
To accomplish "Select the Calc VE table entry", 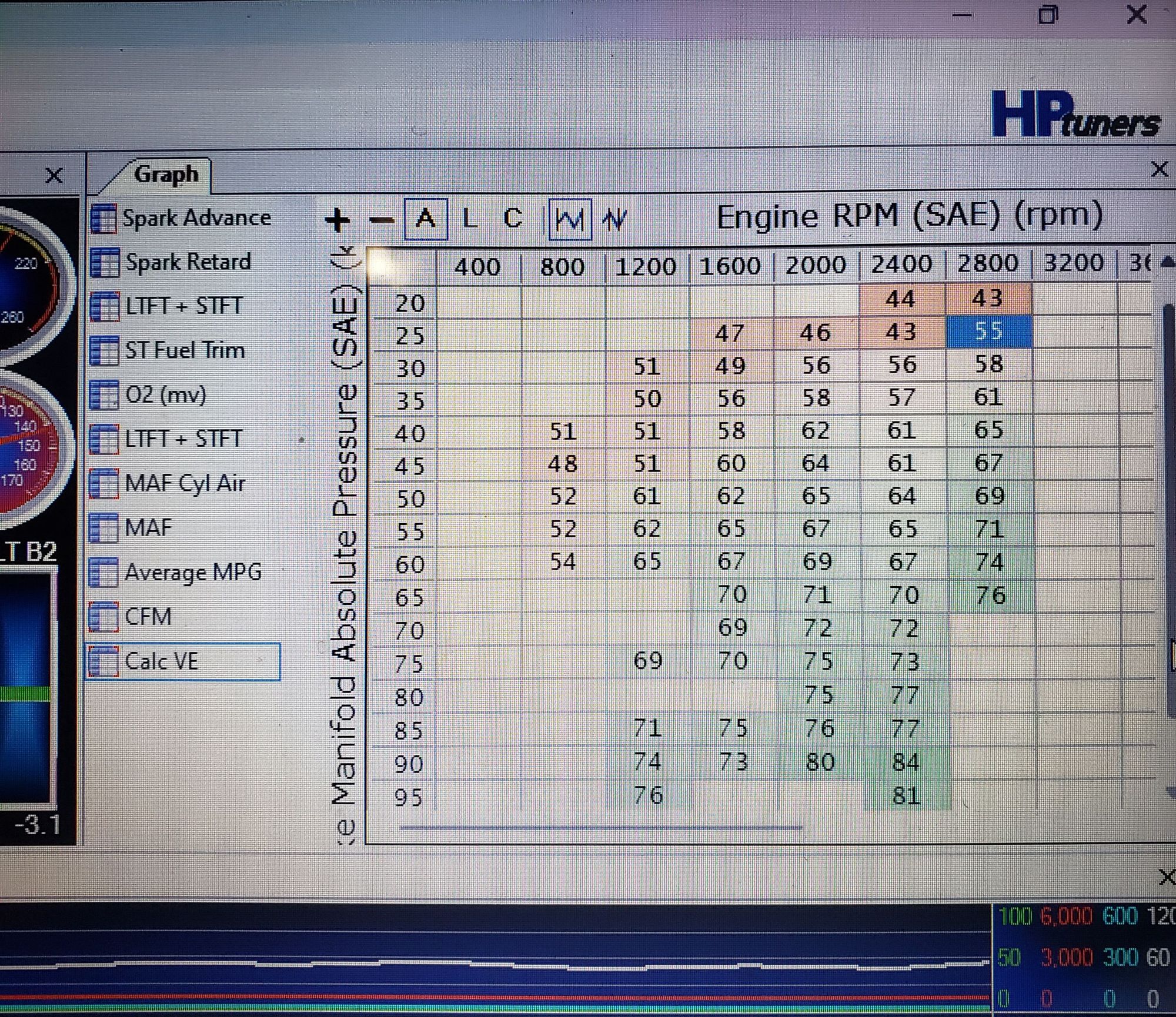I will click(183, 662).
